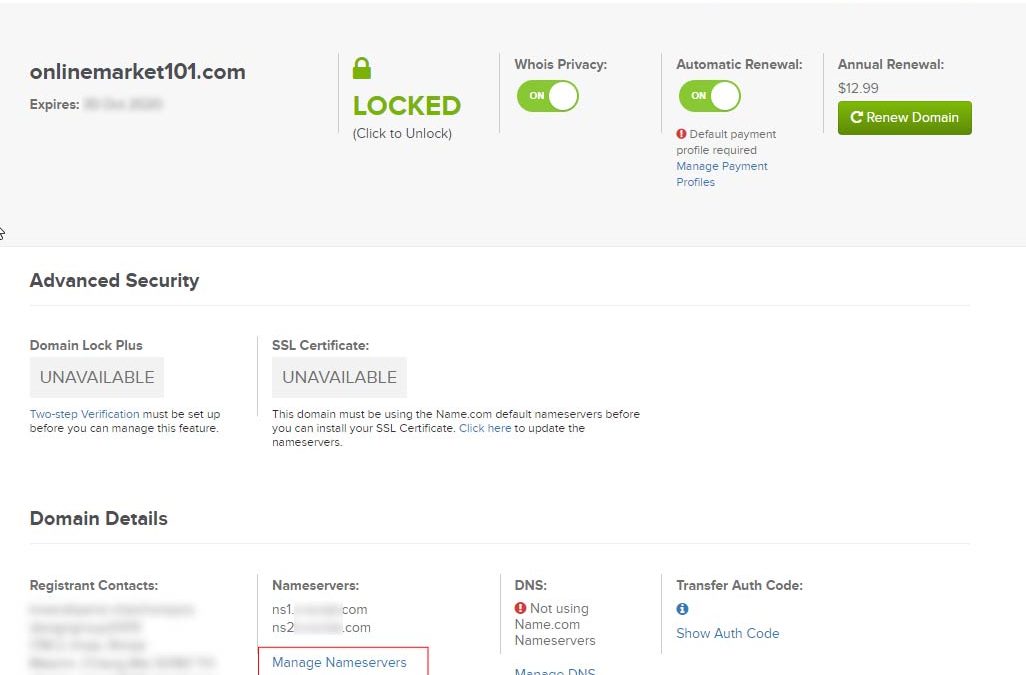This screenshot has width=1026, height=675.
Task: Open the Two-step Verification link
Action: click(84, 414)
